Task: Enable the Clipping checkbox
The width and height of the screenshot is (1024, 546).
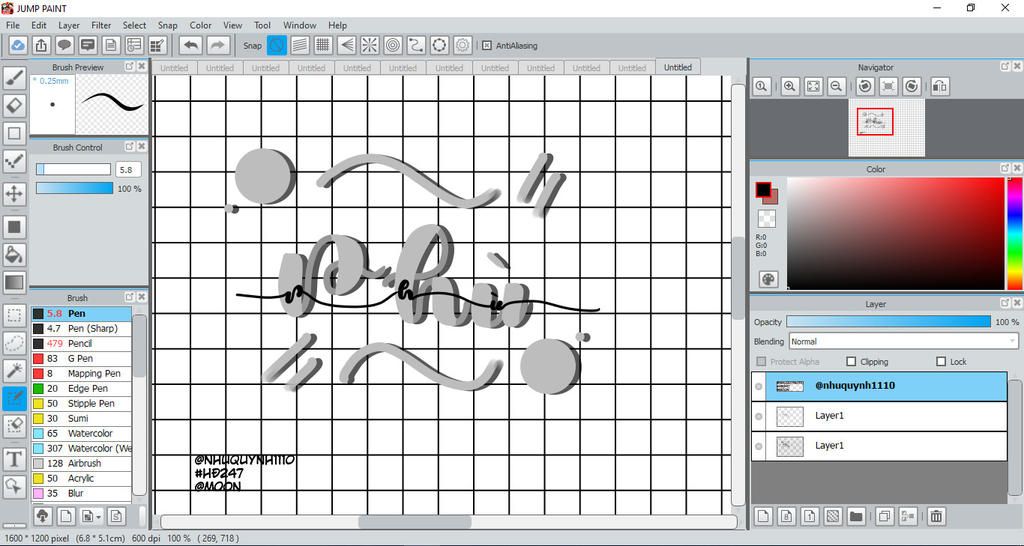Action: (851, 361)
